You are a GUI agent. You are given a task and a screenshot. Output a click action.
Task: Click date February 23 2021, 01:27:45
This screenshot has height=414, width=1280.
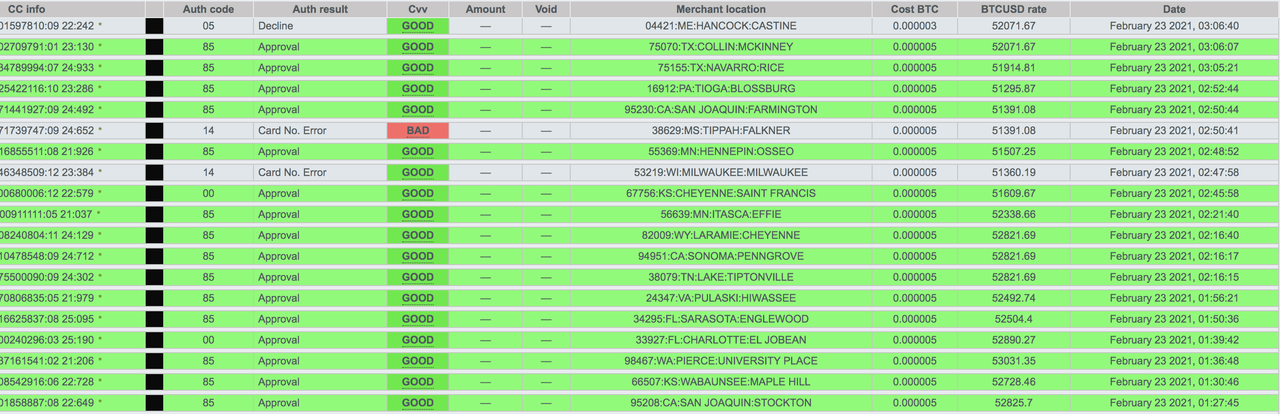(1174, 404)
